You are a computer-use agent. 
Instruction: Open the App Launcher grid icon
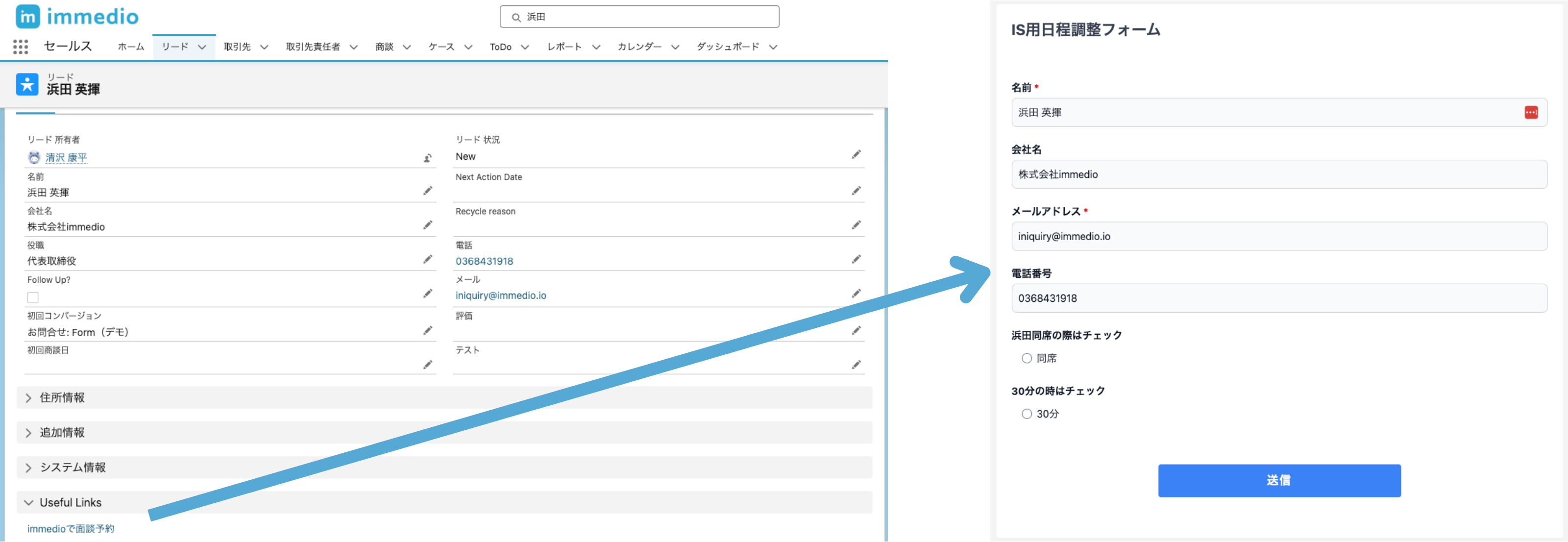21,47
